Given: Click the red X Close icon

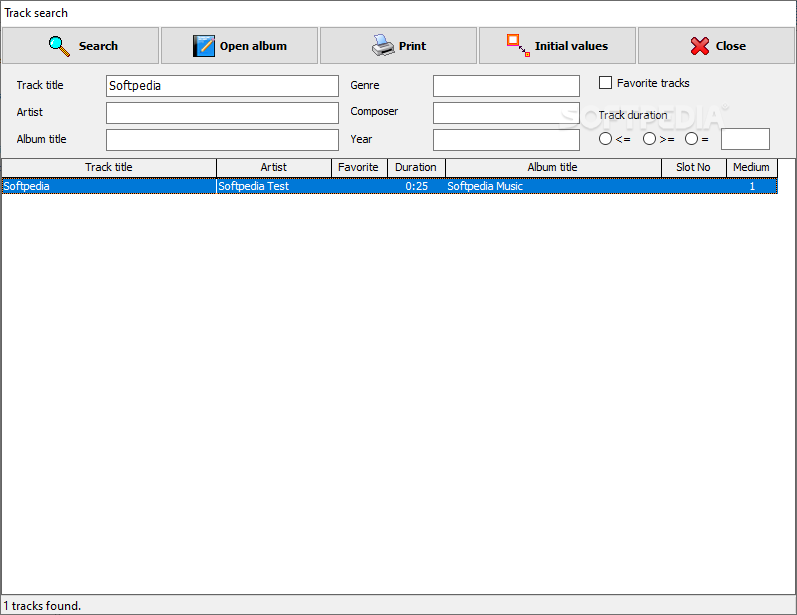Looking at the screenshot, I should point(700,46).
